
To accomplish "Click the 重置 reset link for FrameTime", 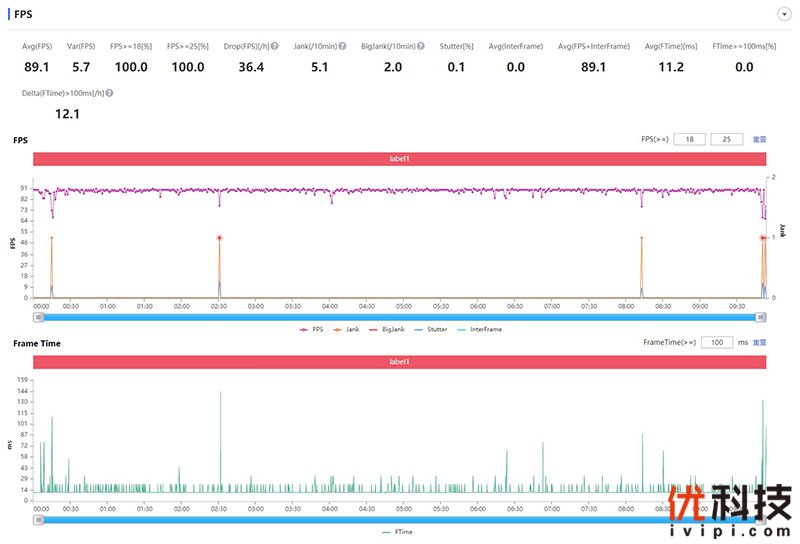I will (760, 342).
